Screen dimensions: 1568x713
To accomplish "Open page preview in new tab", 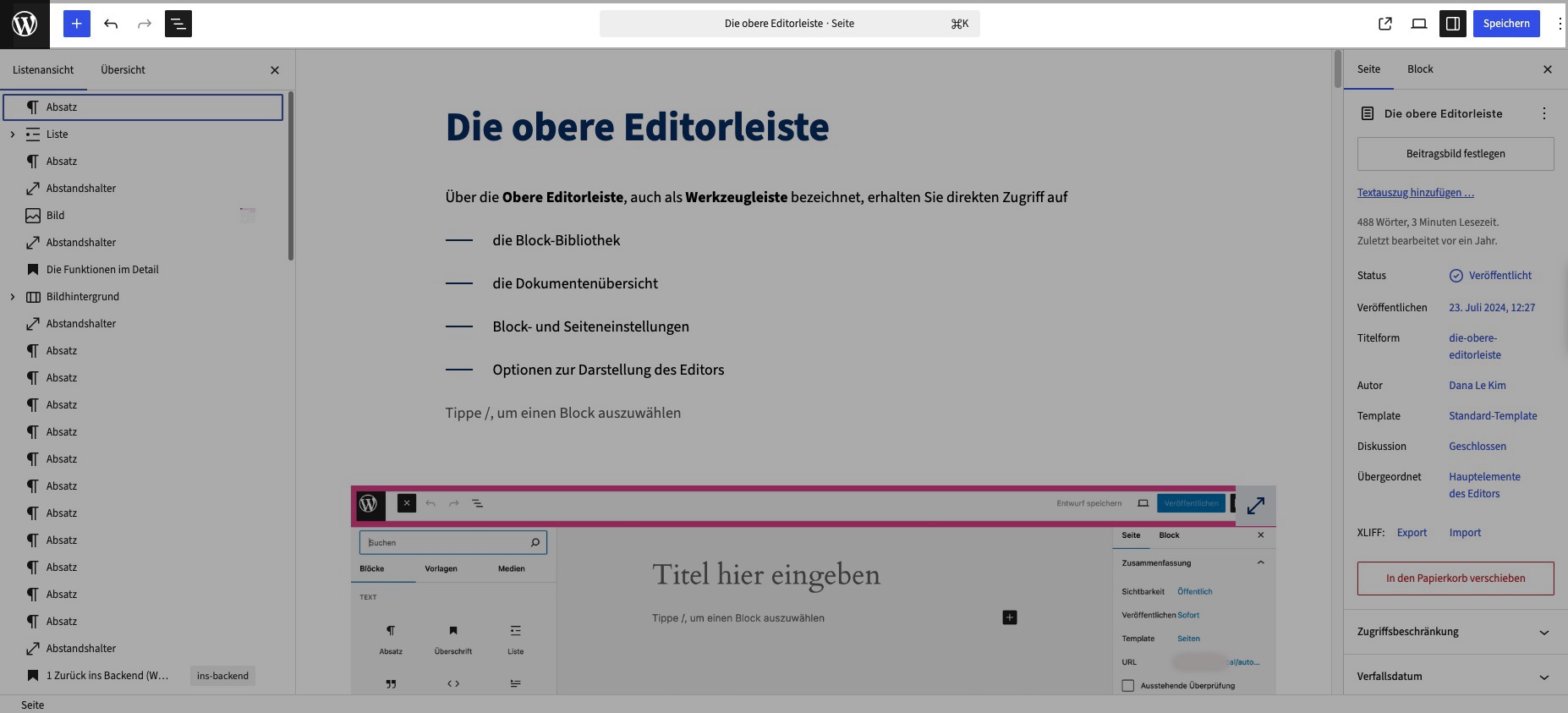I will [x=1385, y=24].
